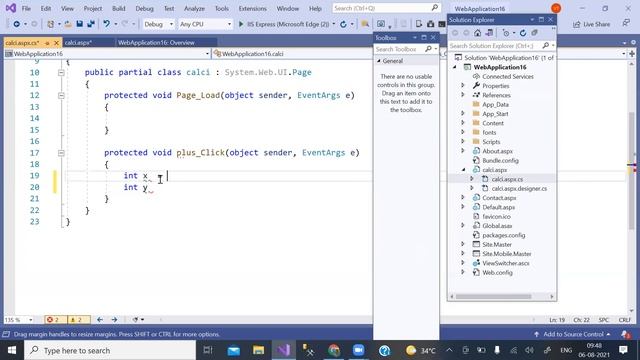640x360 pixels.
Task: Click the browser refresh icon beside IIS Express
Action: point(343,24)
